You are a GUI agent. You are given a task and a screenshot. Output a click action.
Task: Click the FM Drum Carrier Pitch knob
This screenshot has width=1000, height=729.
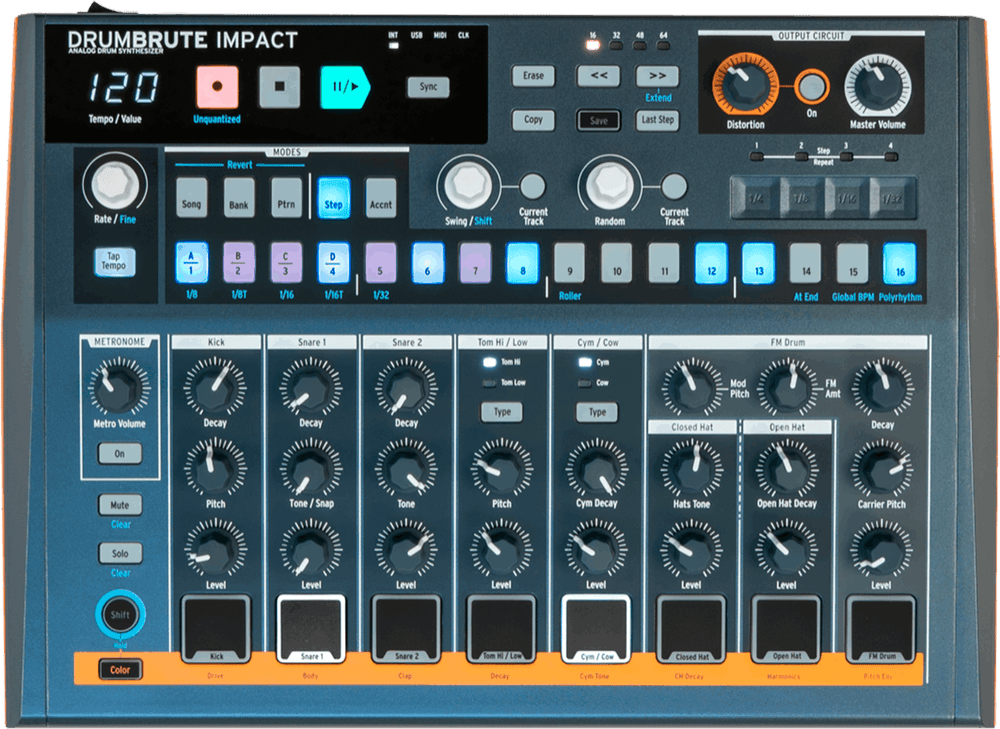882,469
